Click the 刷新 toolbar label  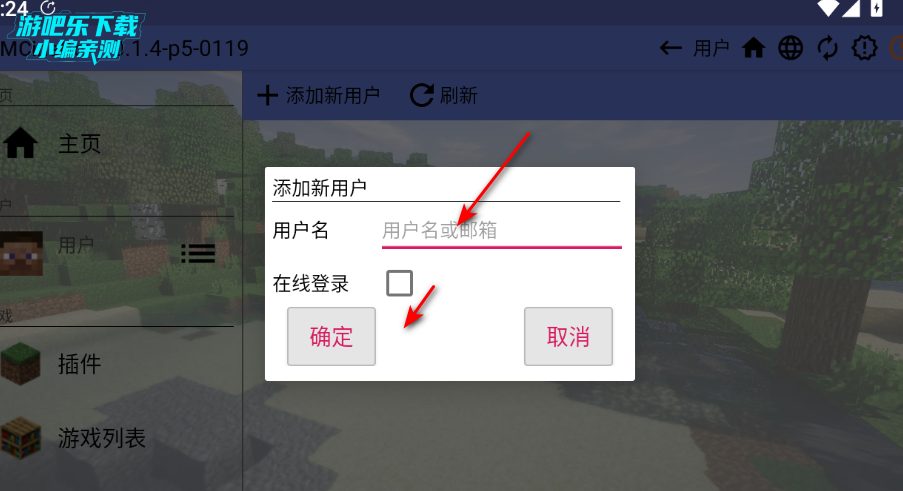click(x=459, y=95)
